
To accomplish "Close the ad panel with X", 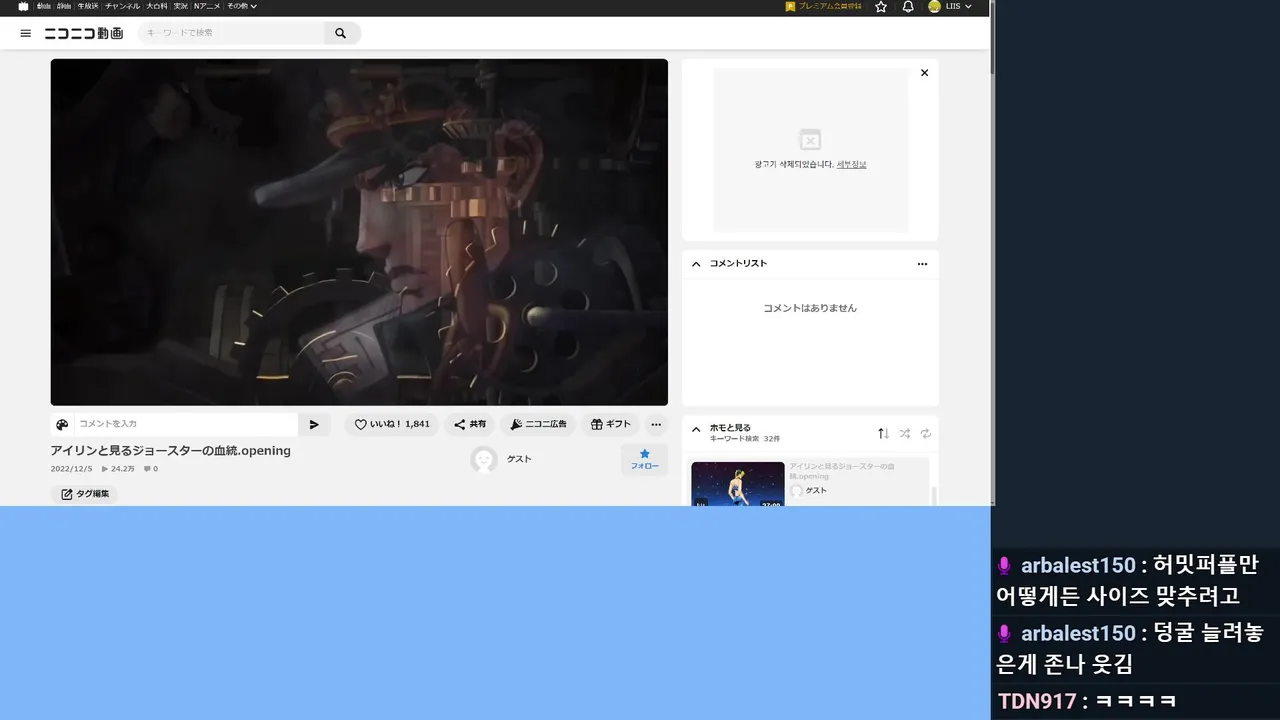I will (924, 73).
